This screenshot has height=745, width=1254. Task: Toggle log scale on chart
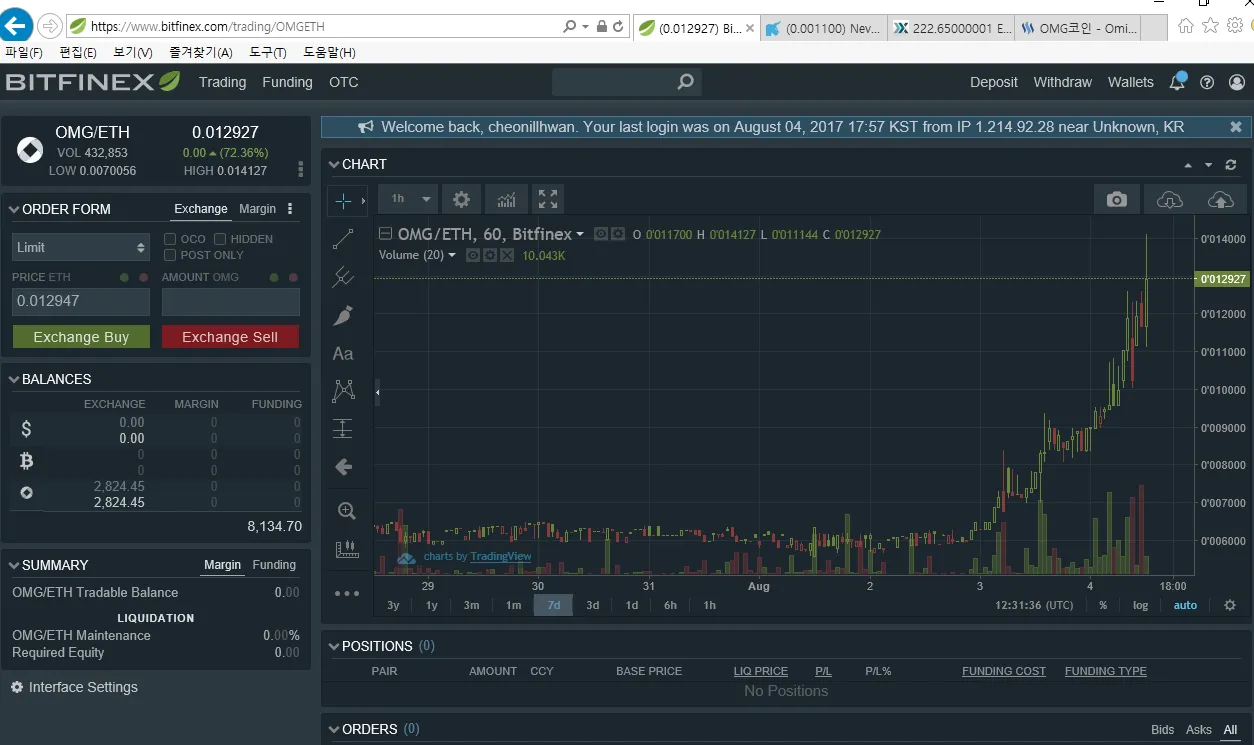pos(1140,605)
